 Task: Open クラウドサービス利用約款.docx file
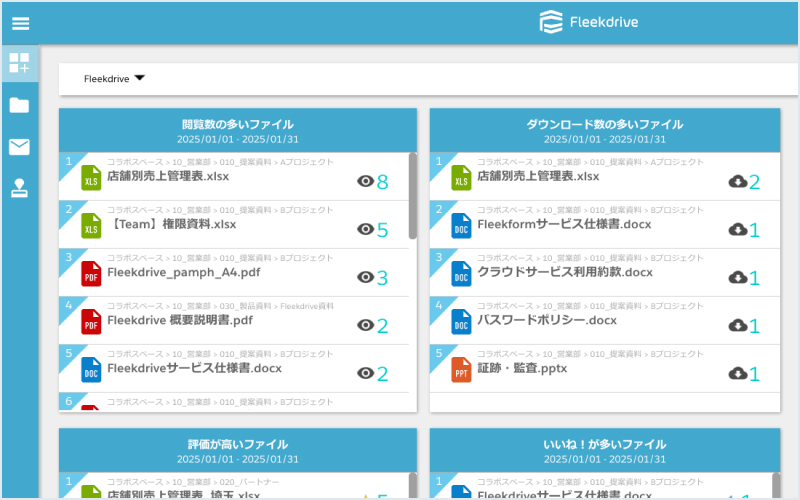click(x=565, y=272)
